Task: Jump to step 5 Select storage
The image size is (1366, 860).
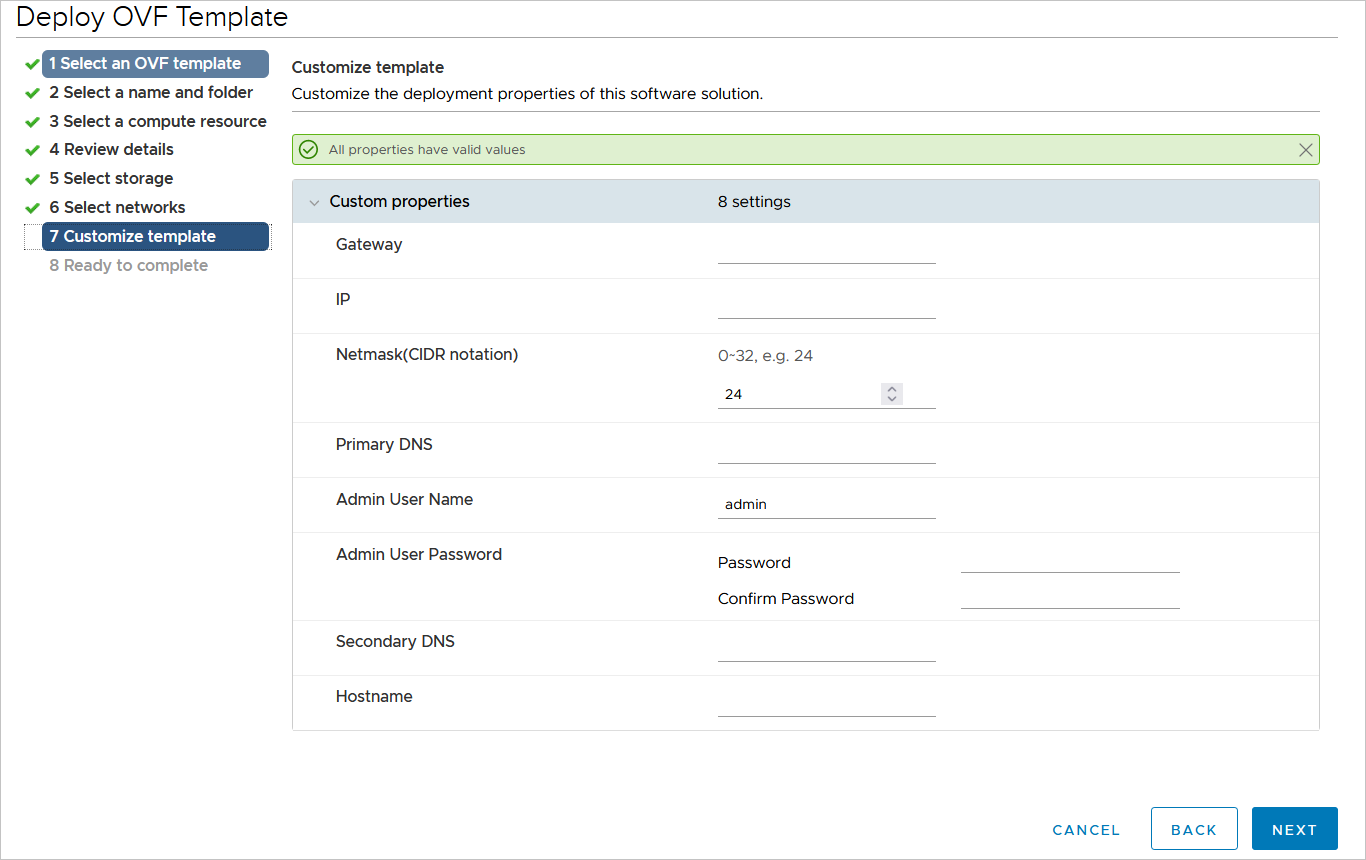Action: [x=111, y=179]
